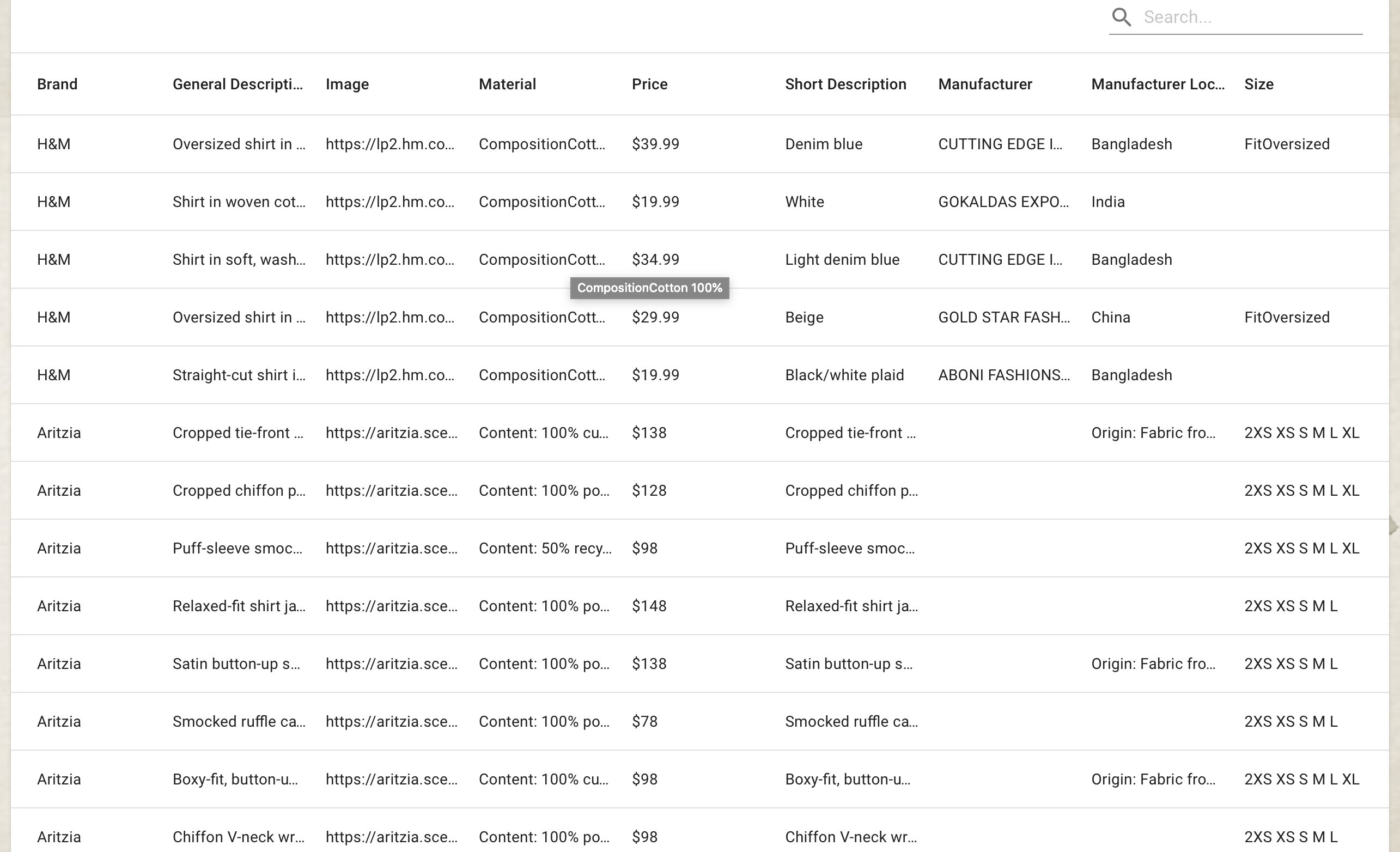1400x852 pixels.
Task: Open the image URL in the first H&M row
Action: (x=390, y=144)
